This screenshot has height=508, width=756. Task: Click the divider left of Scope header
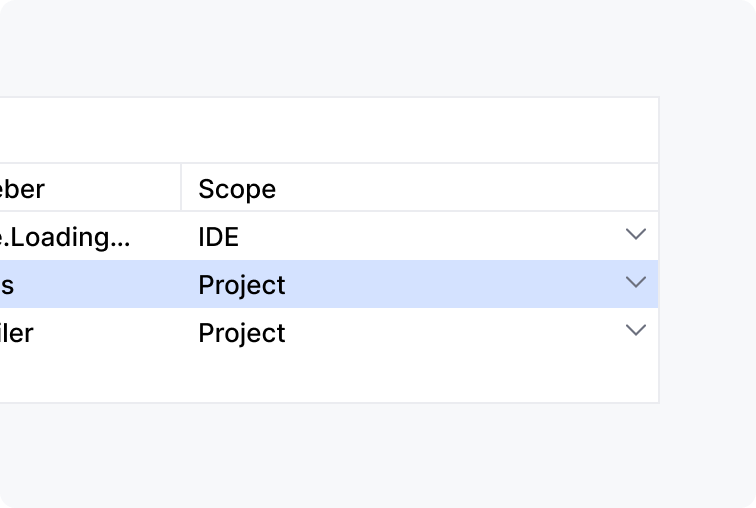tap(181, 187)
